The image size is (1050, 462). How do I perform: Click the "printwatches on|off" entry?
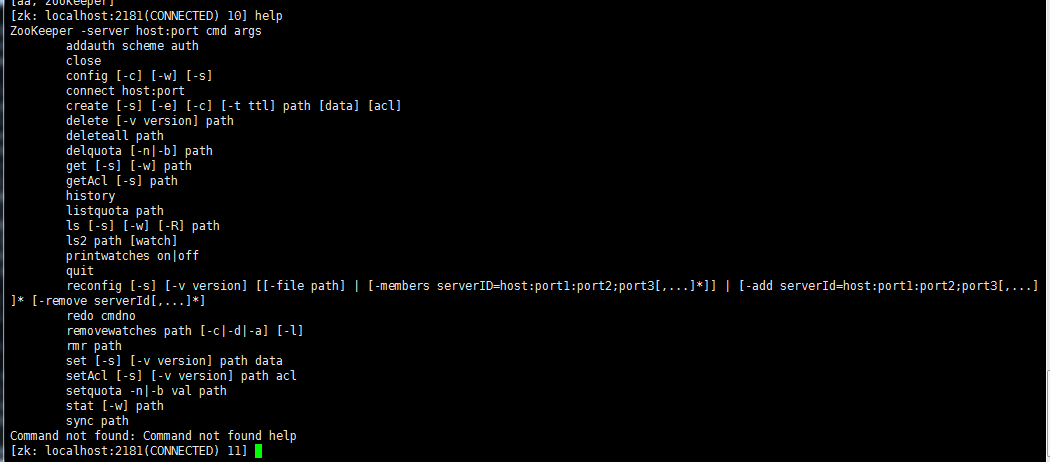(x=133, y=256)
